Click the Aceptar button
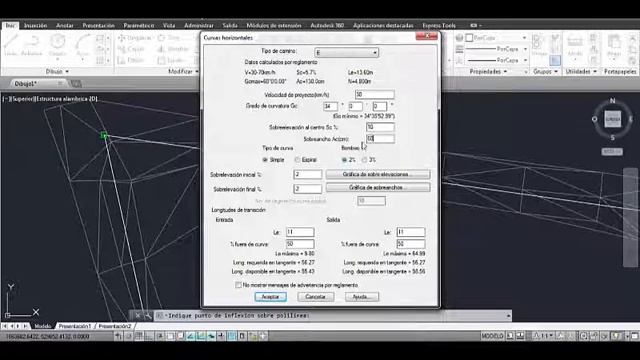The image size is (640, 360). click(270, 297)
